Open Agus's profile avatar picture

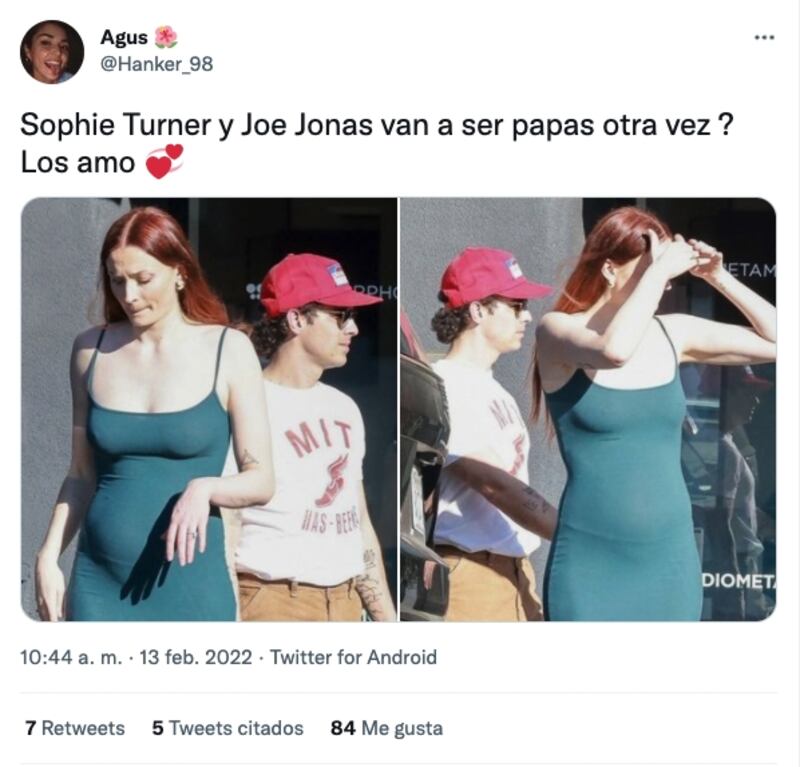pos(52,52)
